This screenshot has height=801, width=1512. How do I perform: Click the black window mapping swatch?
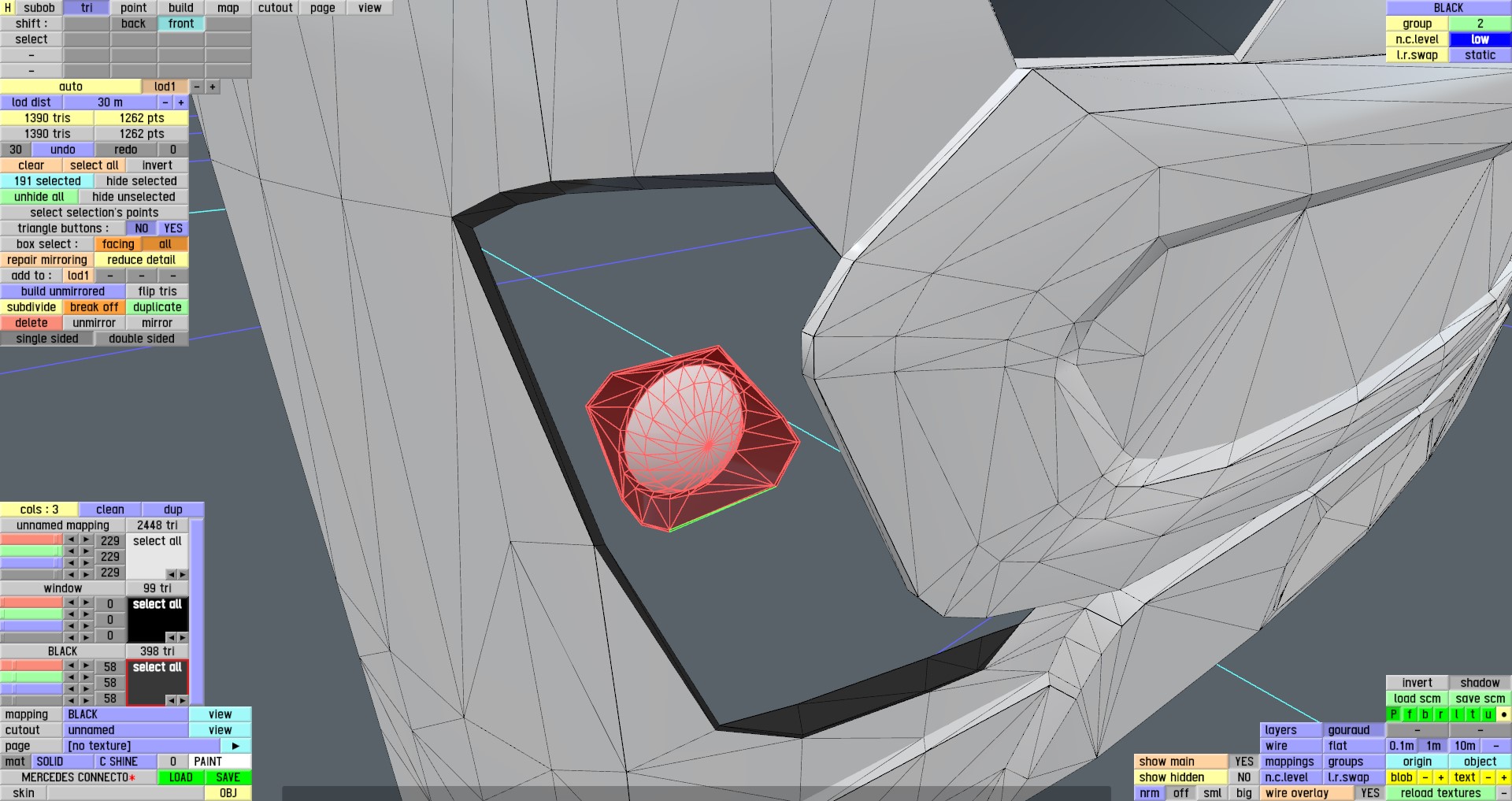[x=157, y=620]
